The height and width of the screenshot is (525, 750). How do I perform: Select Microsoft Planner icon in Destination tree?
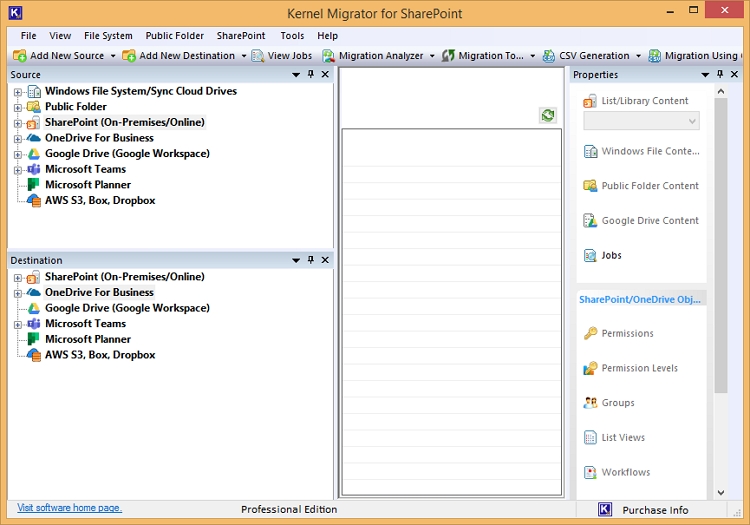(x=33, y=339)
